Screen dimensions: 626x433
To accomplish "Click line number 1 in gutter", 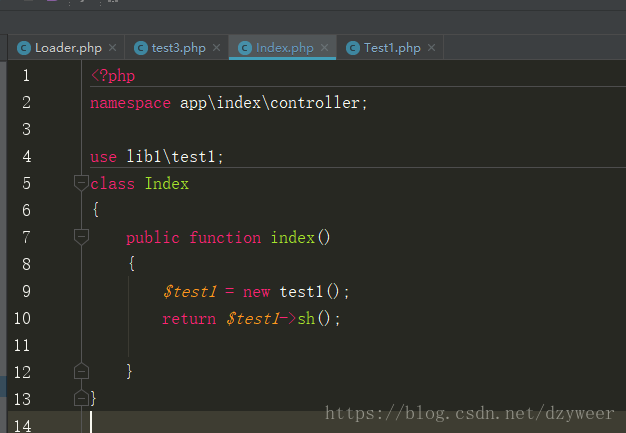I will pyautogui.click(x=26, y=75).
